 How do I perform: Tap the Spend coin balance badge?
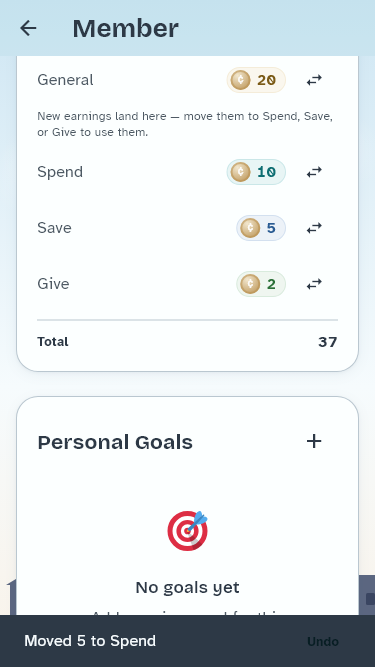click(x=256, y=172)
